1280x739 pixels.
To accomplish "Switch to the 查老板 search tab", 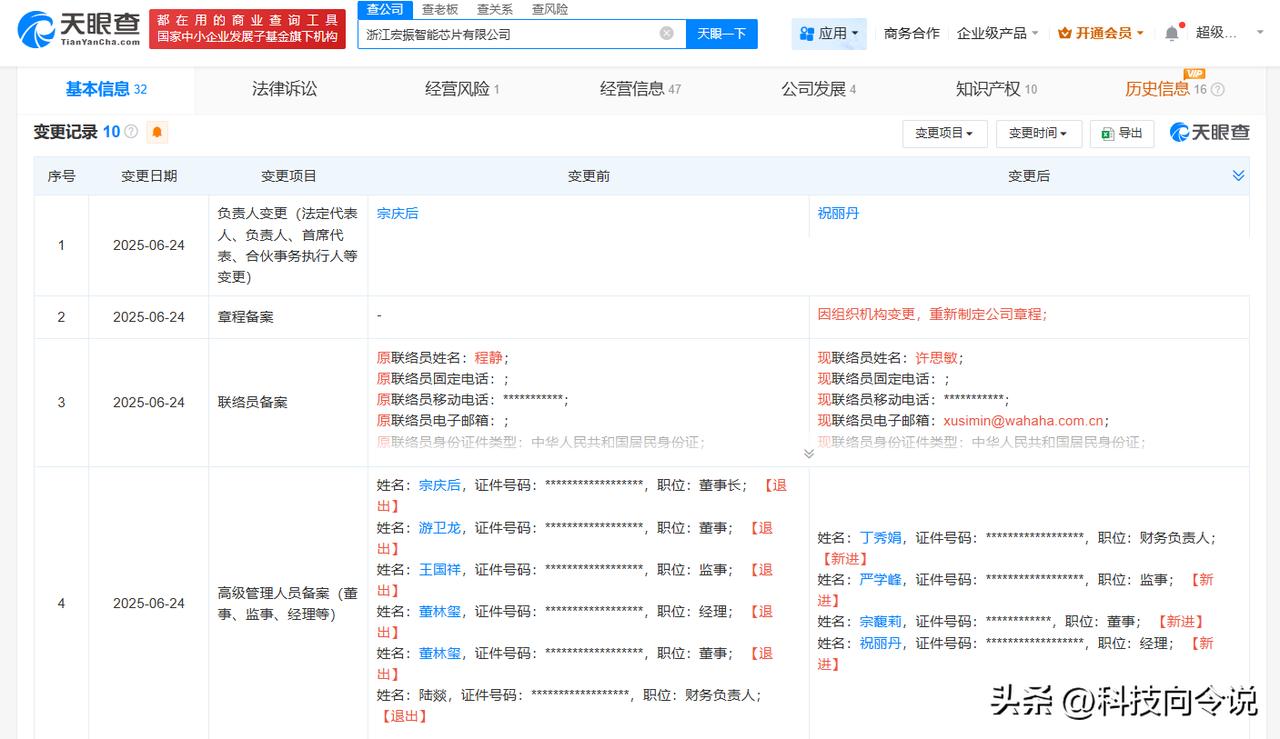I will (x=440, y=9).
